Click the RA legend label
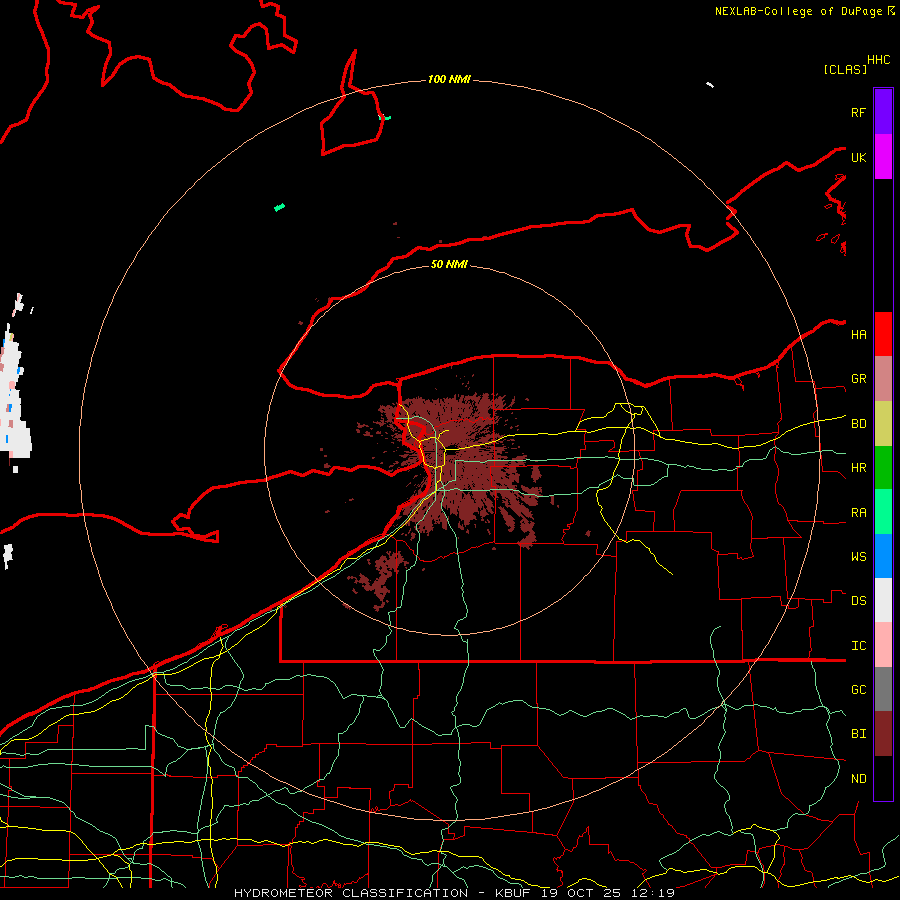Viewport: 900px width, 900px height. point(858,513)
